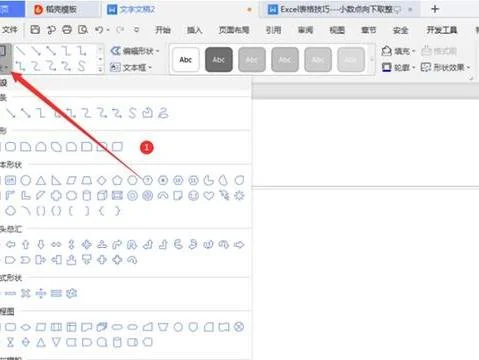Insert the Diamond basic shape
This screenshot has width=479, height=360.
point(102,180)
